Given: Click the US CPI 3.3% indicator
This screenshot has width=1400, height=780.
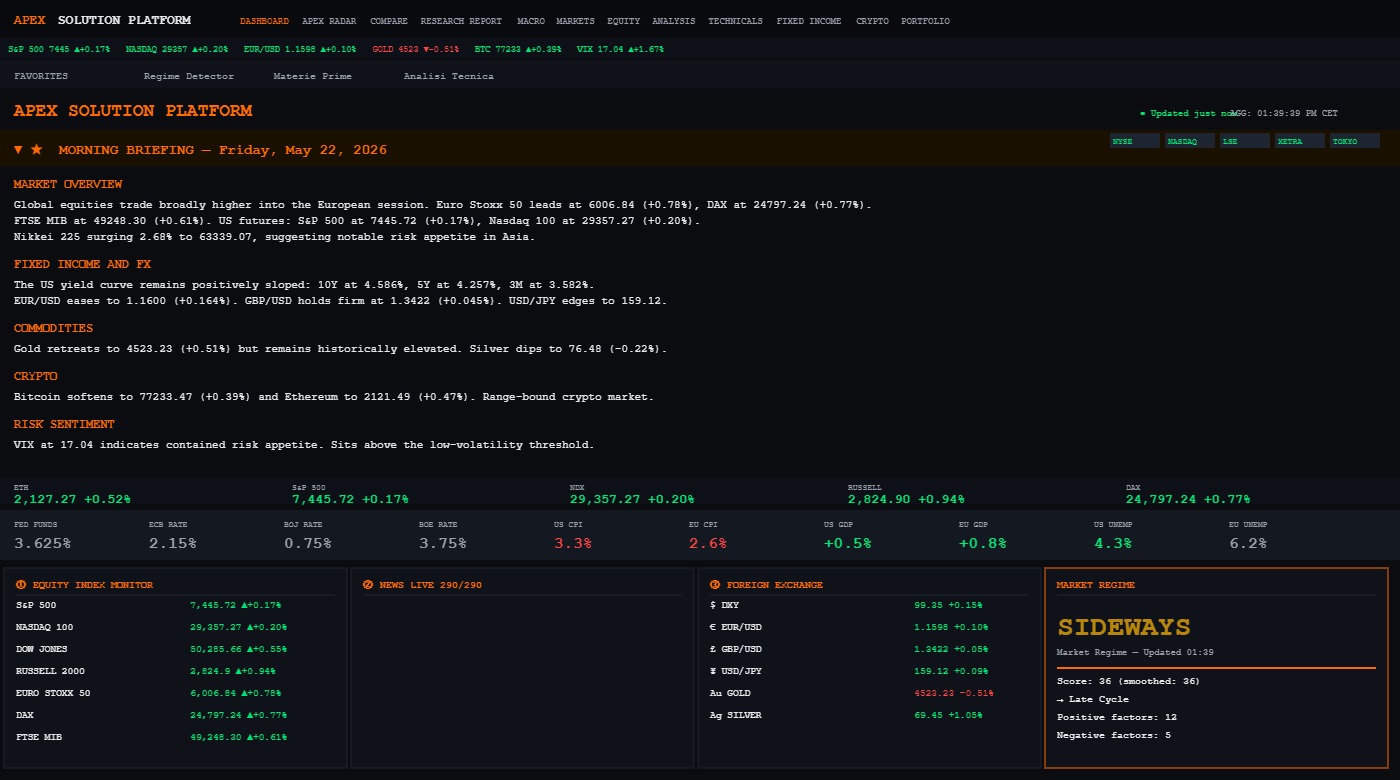Looking at the screenshot, I should [x=572, y=537].
